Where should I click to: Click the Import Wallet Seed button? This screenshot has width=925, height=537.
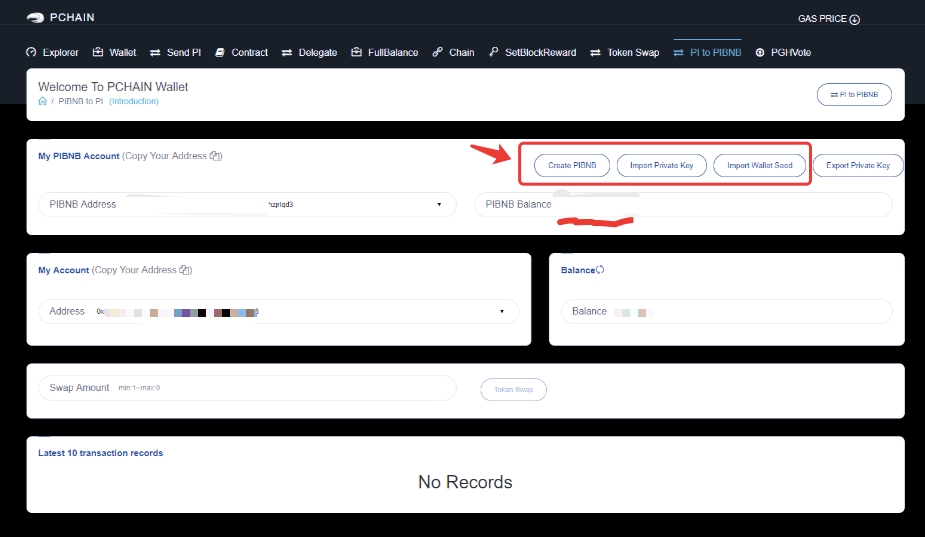pos(759,165)
